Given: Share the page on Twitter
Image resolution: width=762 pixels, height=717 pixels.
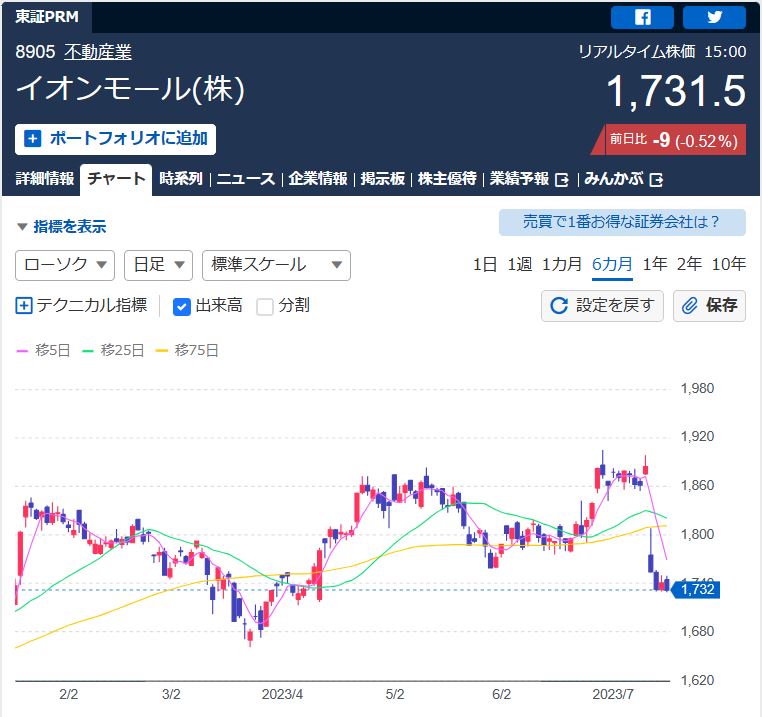Looking at the screenshot, I should [x=714, y=17].
